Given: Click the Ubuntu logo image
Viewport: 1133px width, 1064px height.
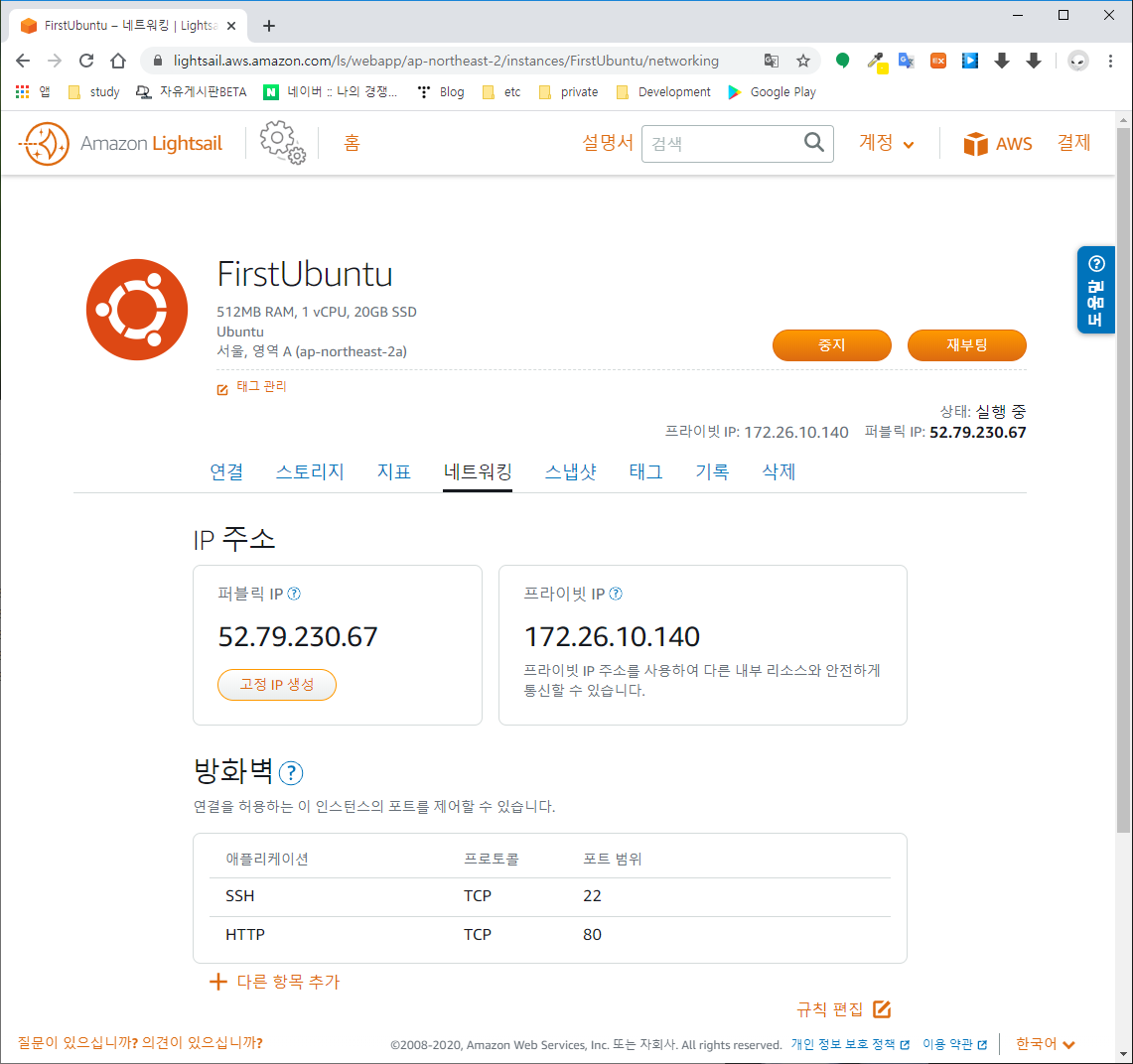Looking at the screenshot, I should 137,310.
